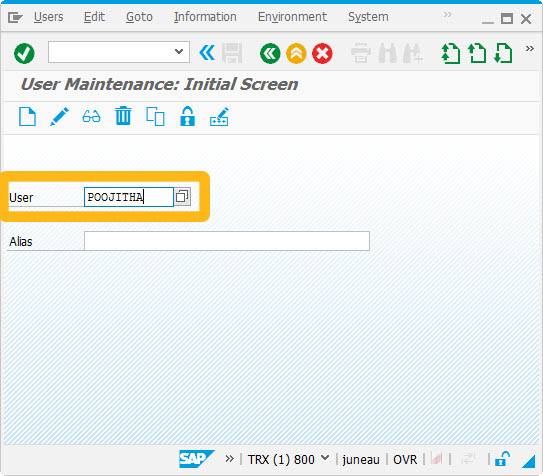Expand hidden menu bar items chevron

click(x=447, y=15)
